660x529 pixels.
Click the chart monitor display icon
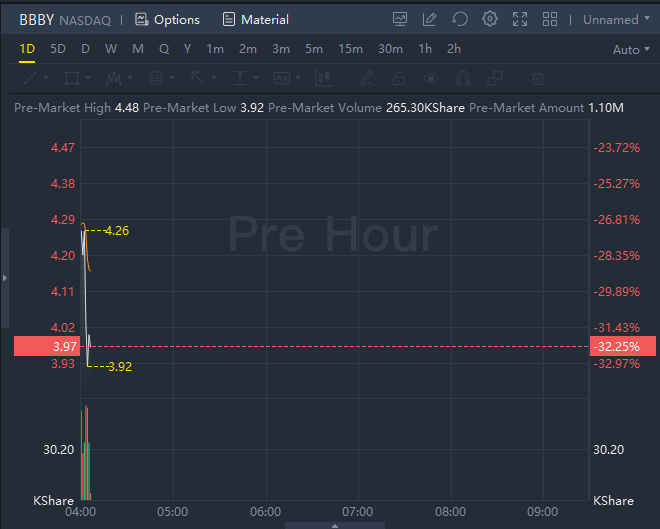pyautogui.click(x=399, y=19)
